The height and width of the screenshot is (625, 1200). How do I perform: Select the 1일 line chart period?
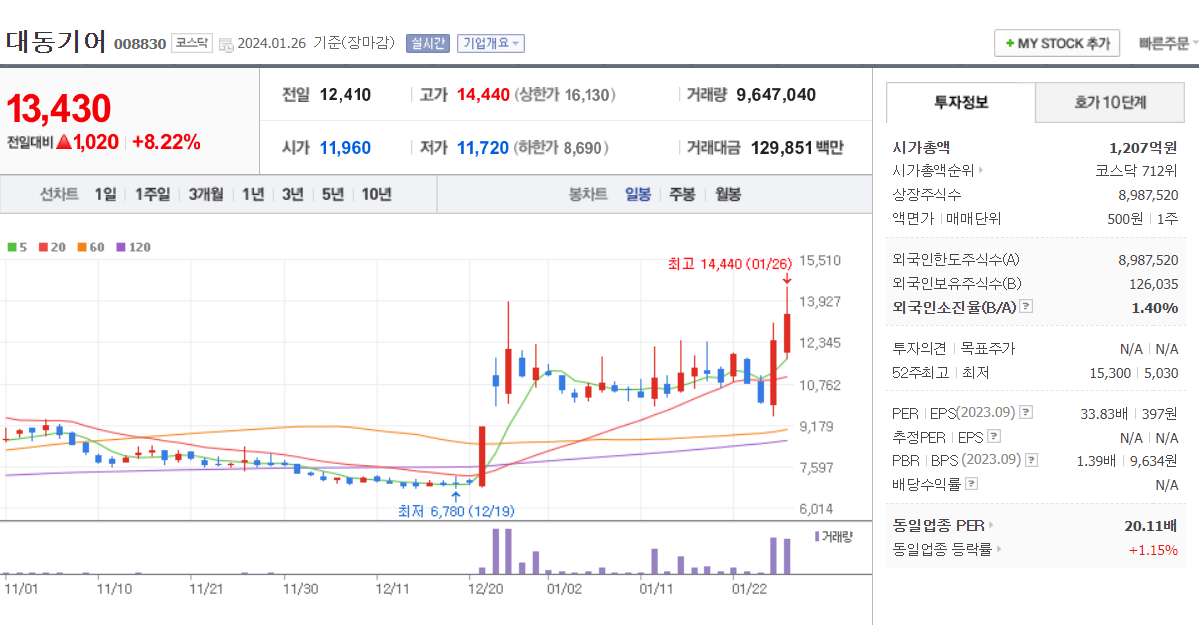[105, 194]
